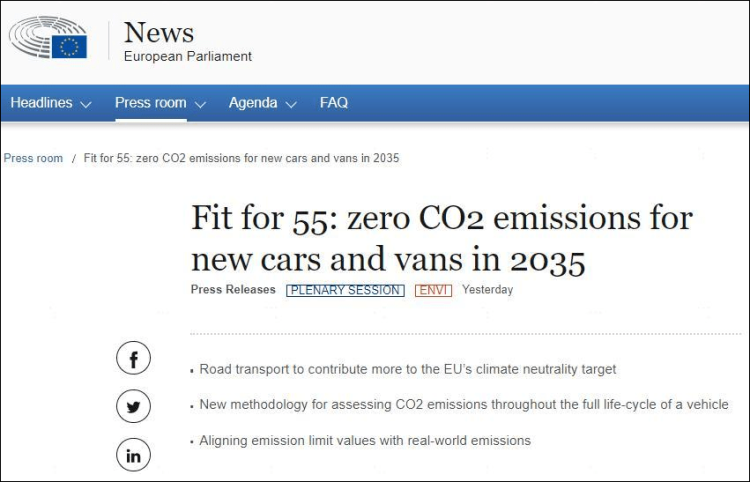Share article on Facebook
The height and width of the screenshot is (482, 750).
point(133,358)
